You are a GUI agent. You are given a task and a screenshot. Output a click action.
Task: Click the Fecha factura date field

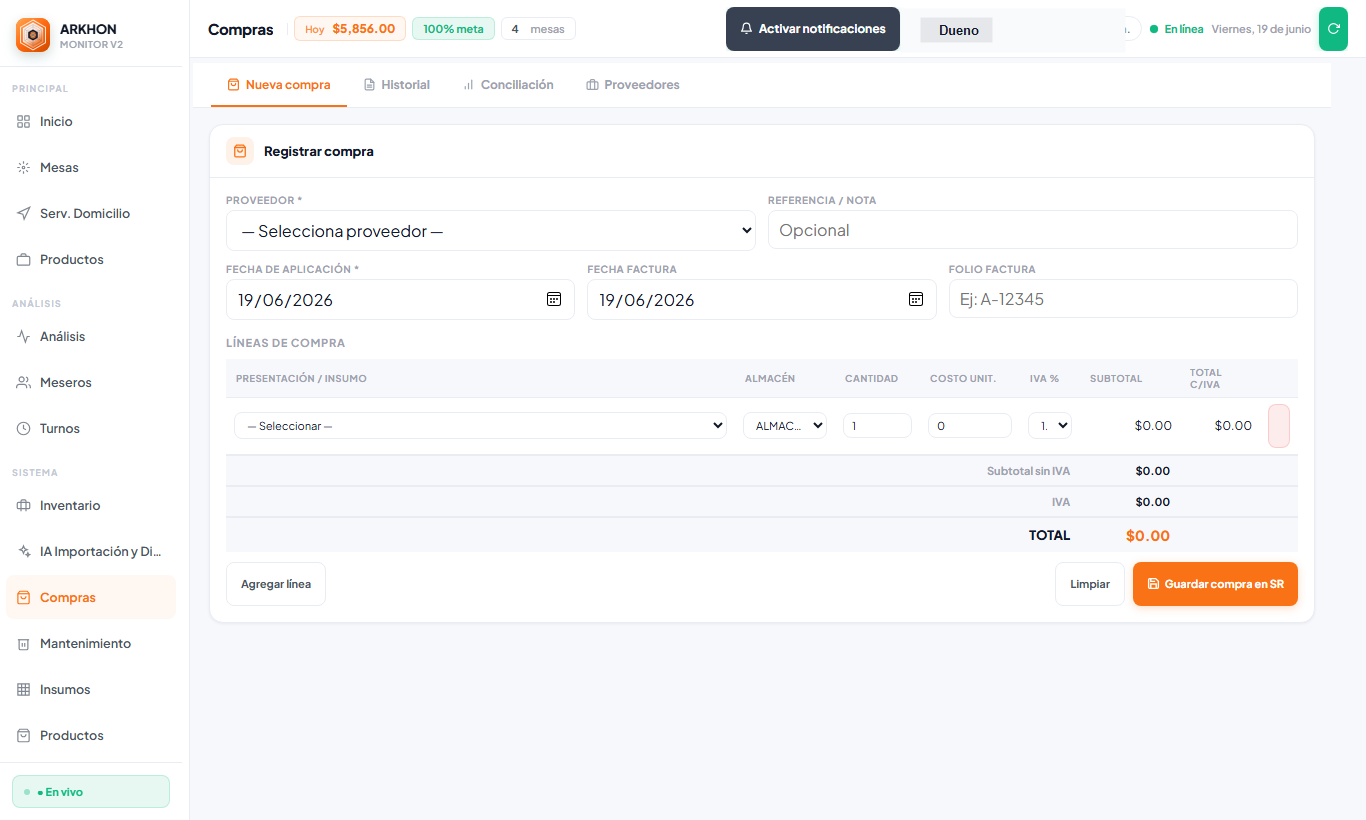coord(762,299)
